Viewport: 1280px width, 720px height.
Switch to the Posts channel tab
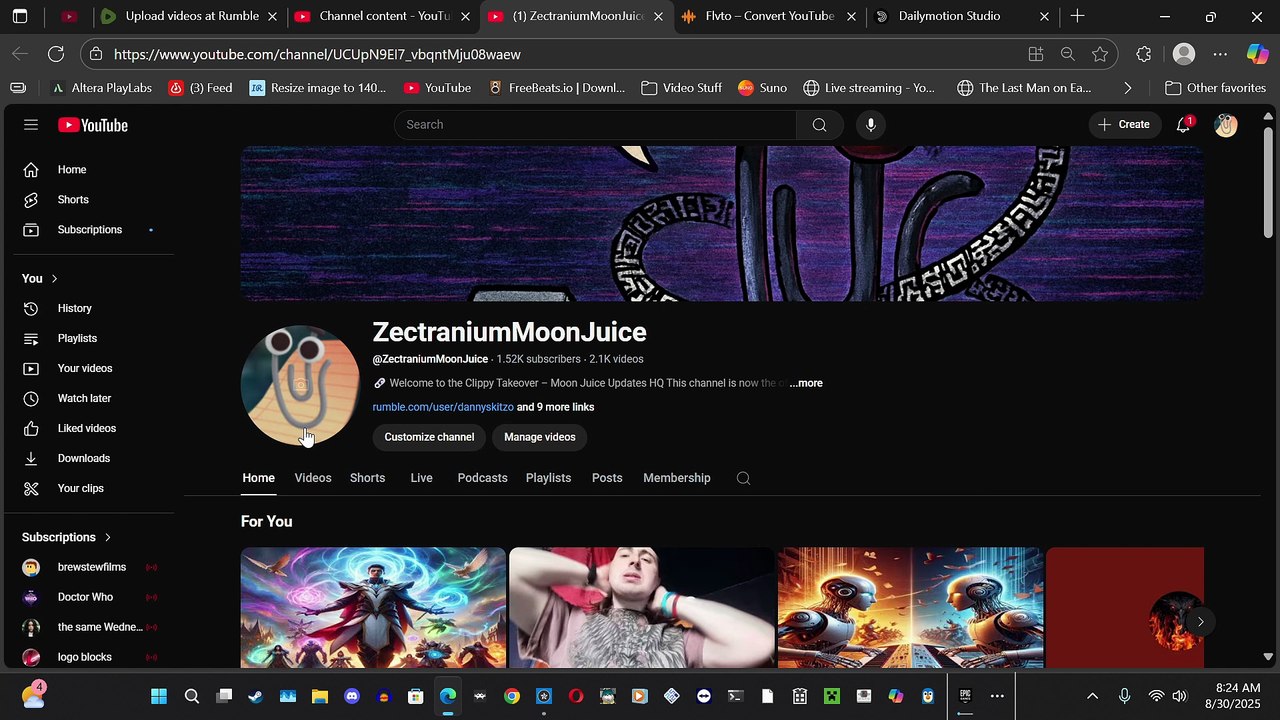pos(607,478)
